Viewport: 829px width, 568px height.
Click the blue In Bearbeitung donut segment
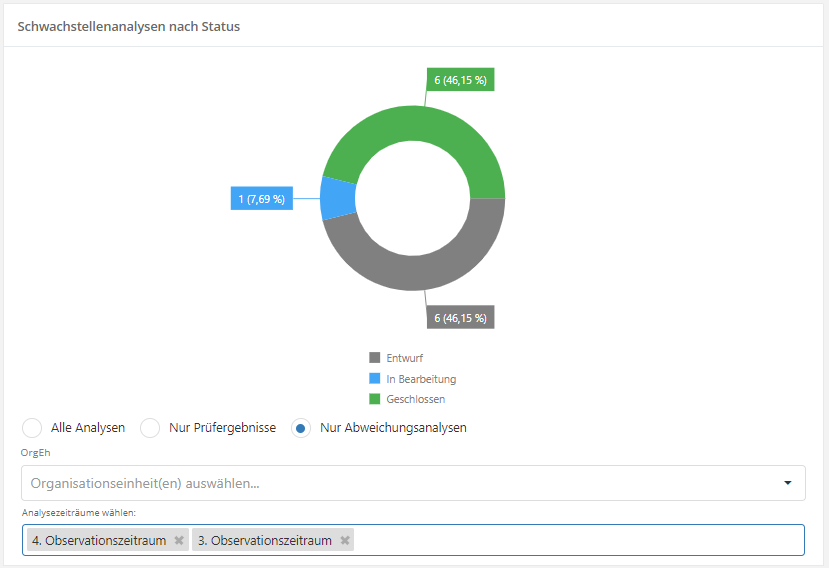click(337, 198)
